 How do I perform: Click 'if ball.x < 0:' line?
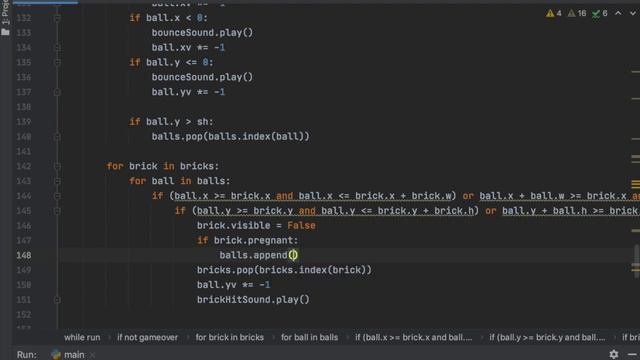coord(169,18)
